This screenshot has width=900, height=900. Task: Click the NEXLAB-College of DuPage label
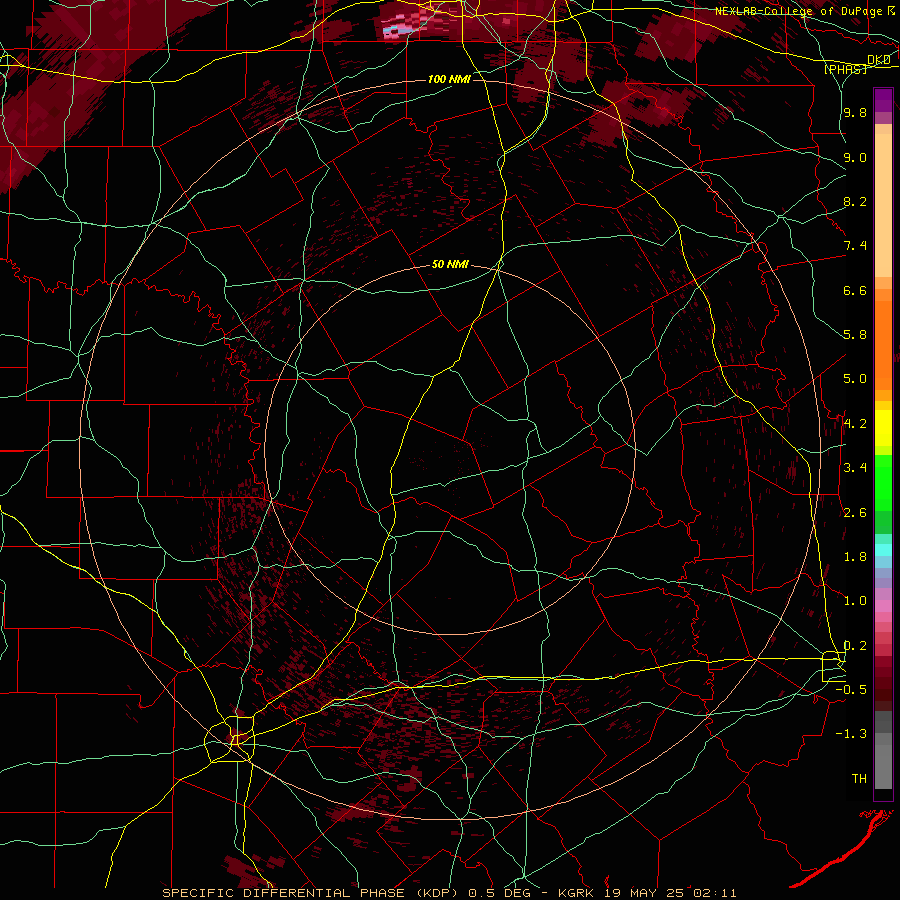pos(799,11)
